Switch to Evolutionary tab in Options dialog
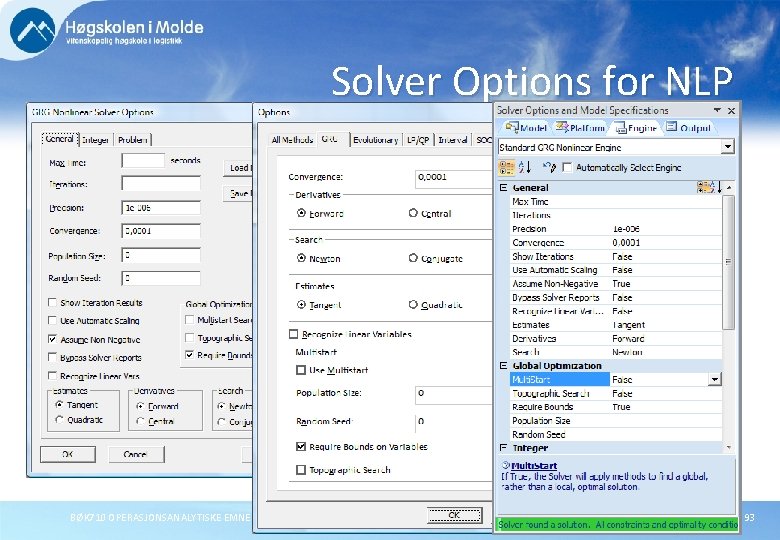This screenshot has height=540, width=780. click(376, 140)
